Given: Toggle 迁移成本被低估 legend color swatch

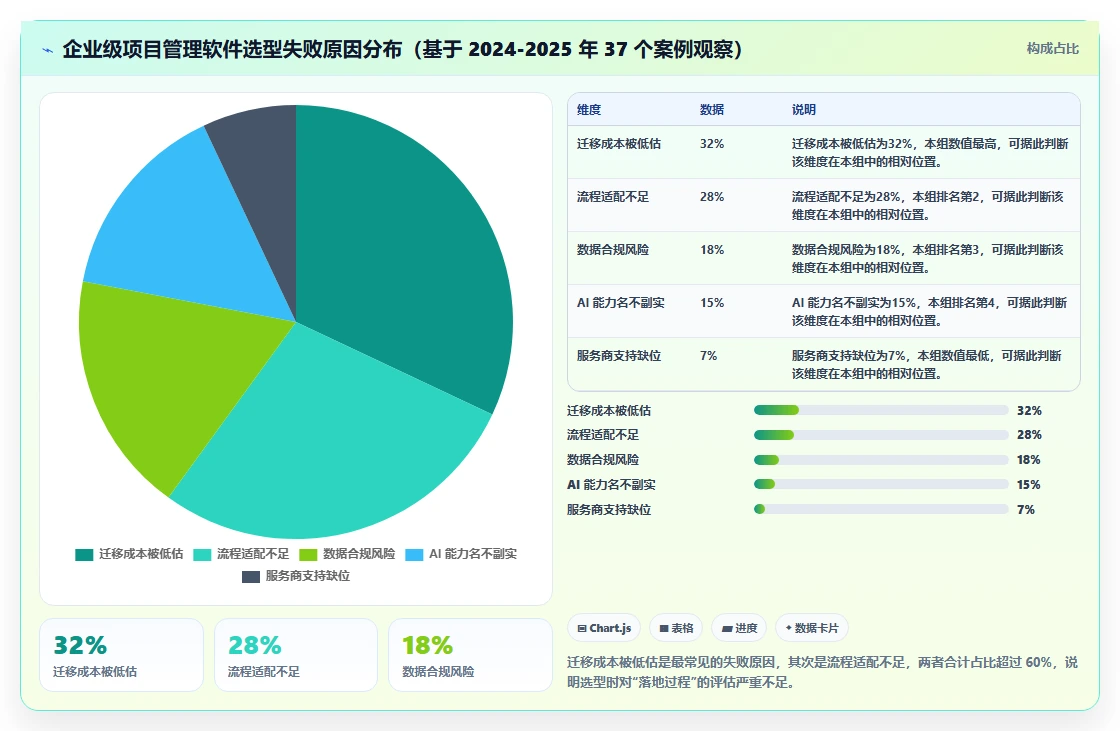Looking at the screenshot, I should (84, 555).
